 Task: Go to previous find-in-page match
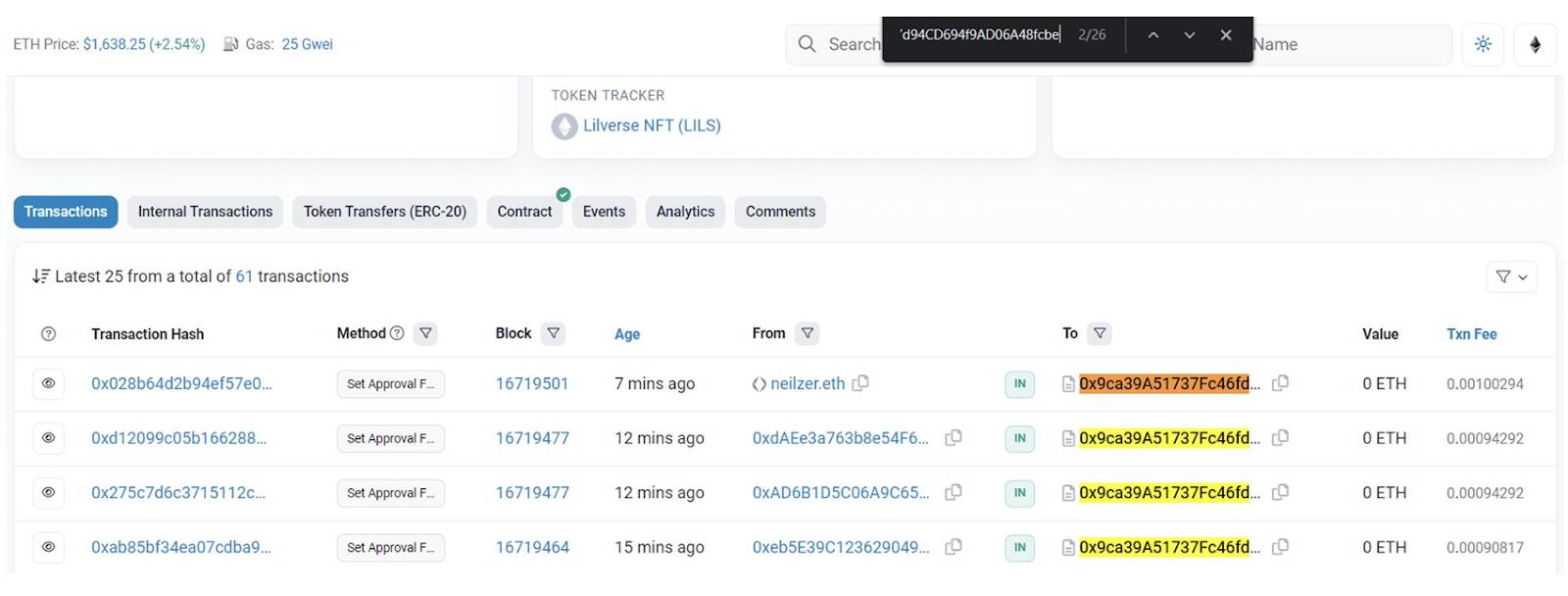tap(1153, 35)
